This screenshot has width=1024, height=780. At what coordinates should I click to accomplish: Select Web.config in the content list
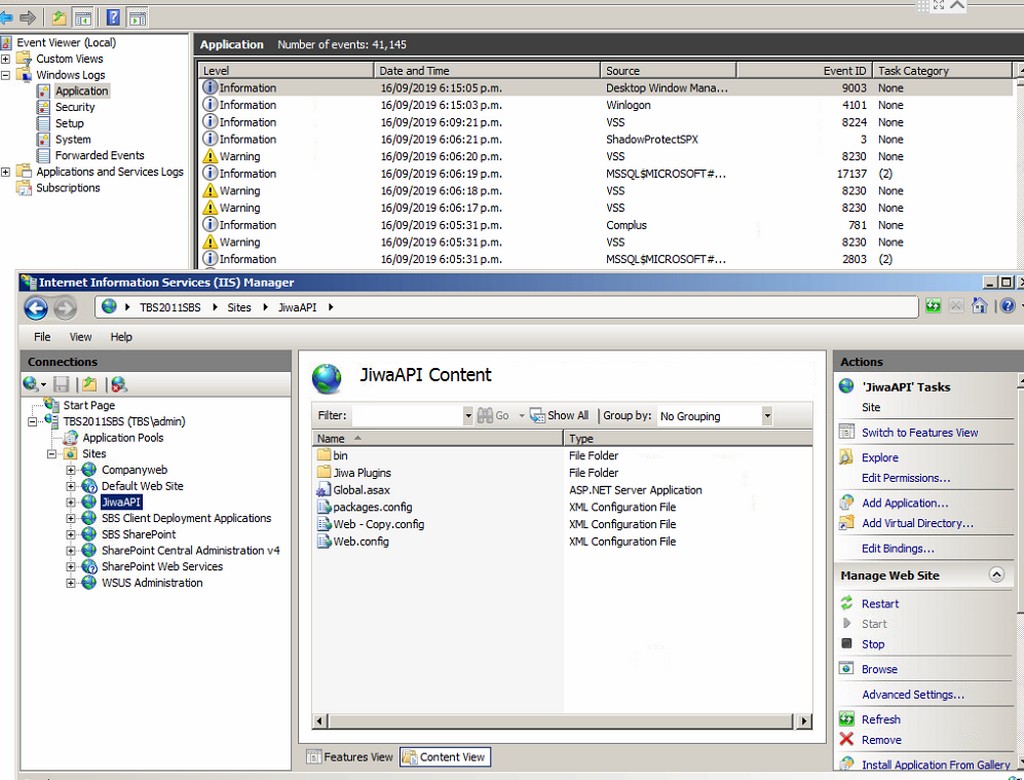coord(361,541)
